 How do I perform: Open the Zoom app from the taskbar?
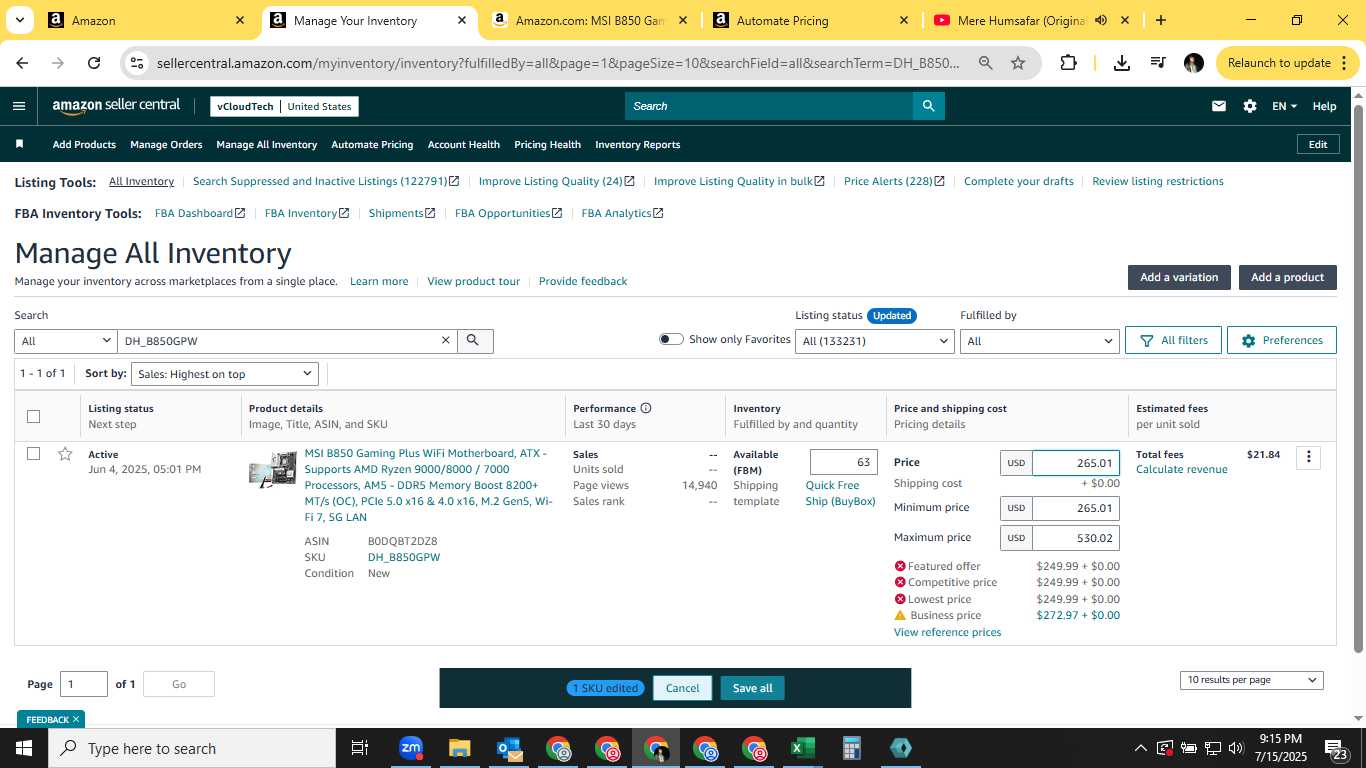pyautogui.click(x=410, y=747)
